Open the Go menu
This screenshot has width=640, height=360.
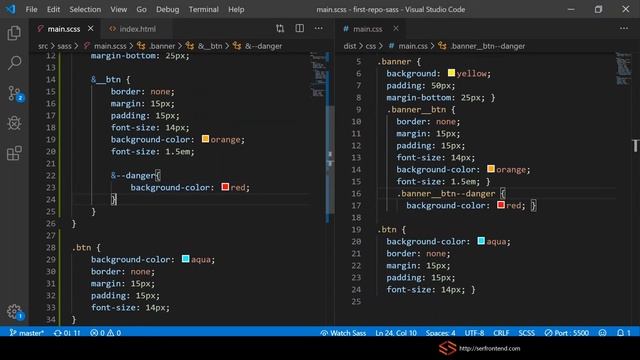(x=141, y=9)
